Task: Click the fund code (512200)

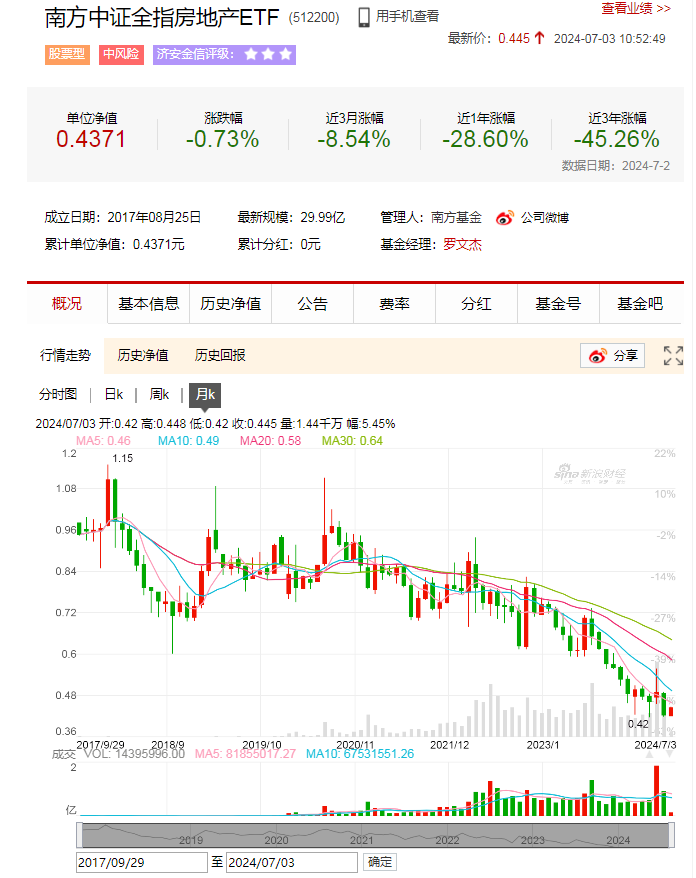Action: [x=314, y=18]
